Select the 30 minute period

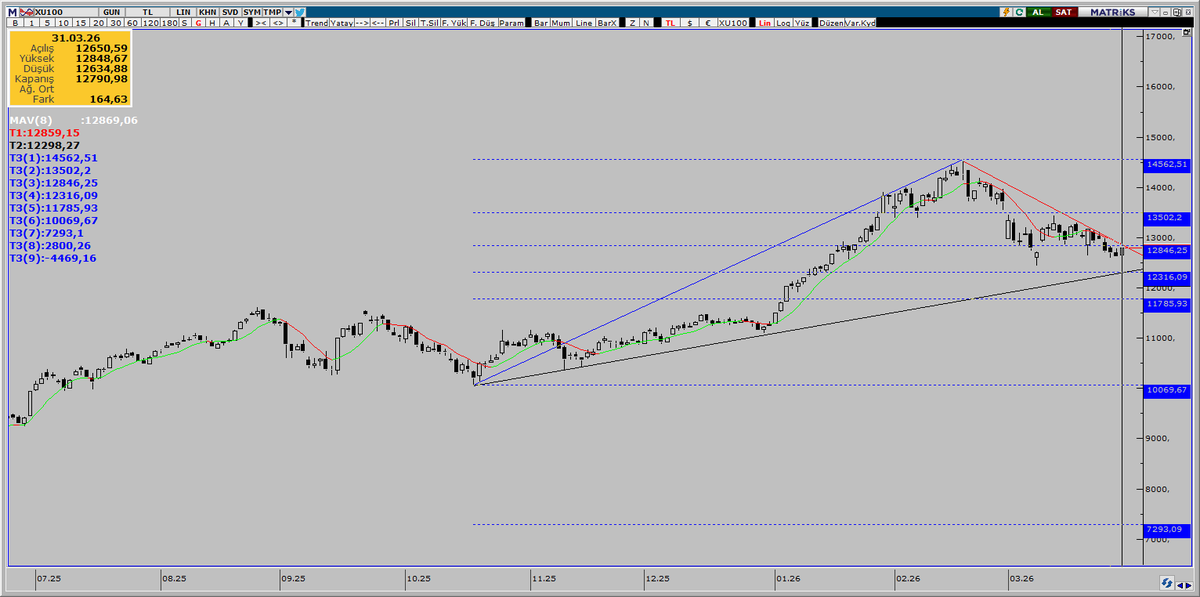116,22
